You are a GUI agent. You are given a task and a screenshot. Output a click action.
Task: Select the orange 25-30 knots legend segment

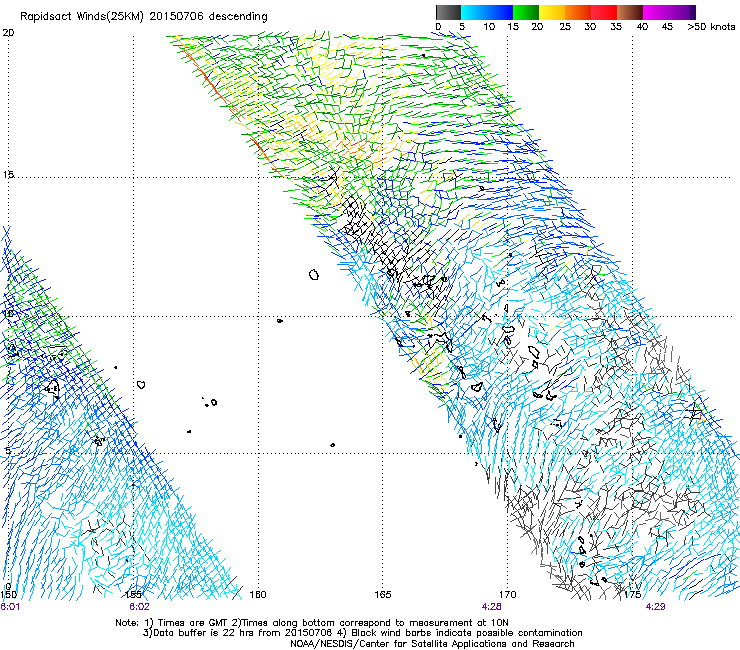(x=578, y=12)
